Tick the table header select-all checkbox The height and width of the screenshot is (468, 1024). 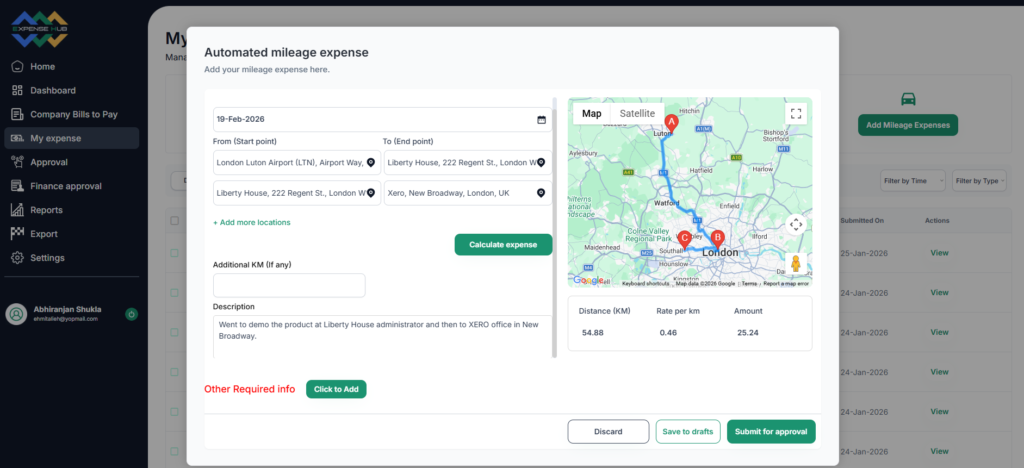click(x=174, y=221)
